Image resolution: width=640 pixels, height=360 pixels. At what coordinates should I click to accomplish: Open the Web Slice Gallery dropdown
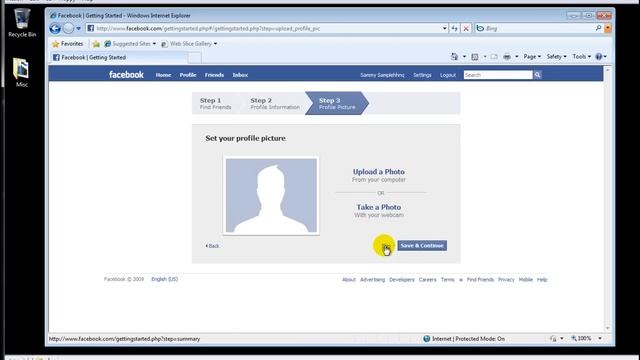click(x=189, y=44)
